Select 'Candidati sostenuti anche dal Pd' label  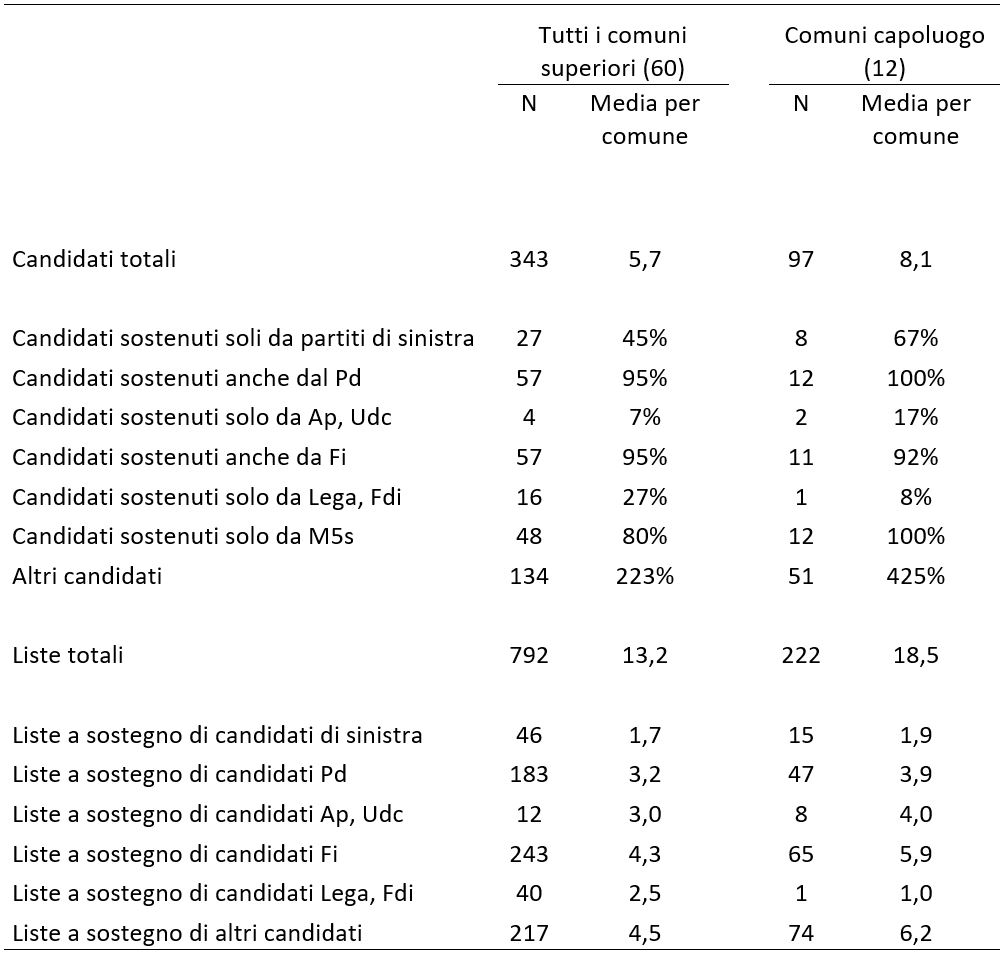click(187, 378)
